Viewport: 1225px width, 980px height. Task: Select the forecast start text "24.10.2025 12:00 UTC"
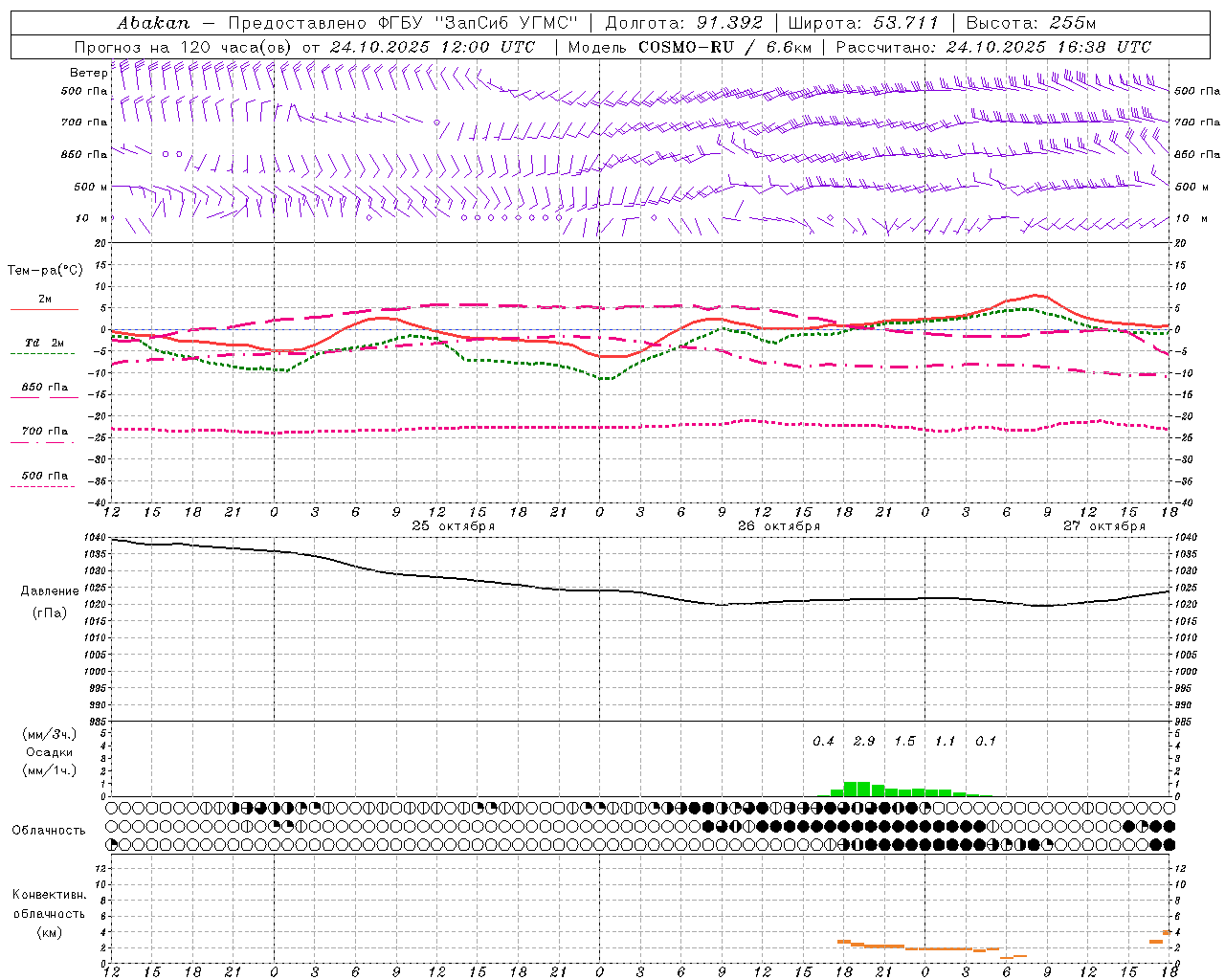pos(433,47)
